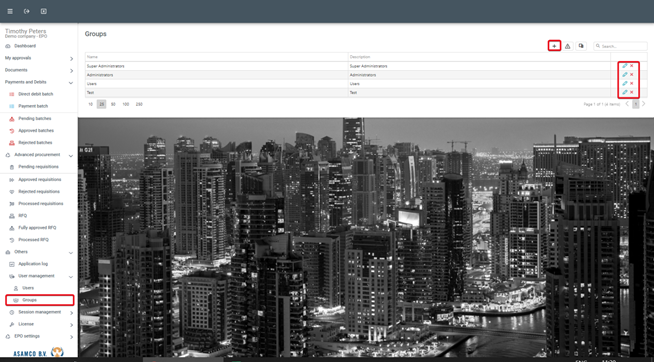
Task: Delete the Test group
Action: coord(631,92)
